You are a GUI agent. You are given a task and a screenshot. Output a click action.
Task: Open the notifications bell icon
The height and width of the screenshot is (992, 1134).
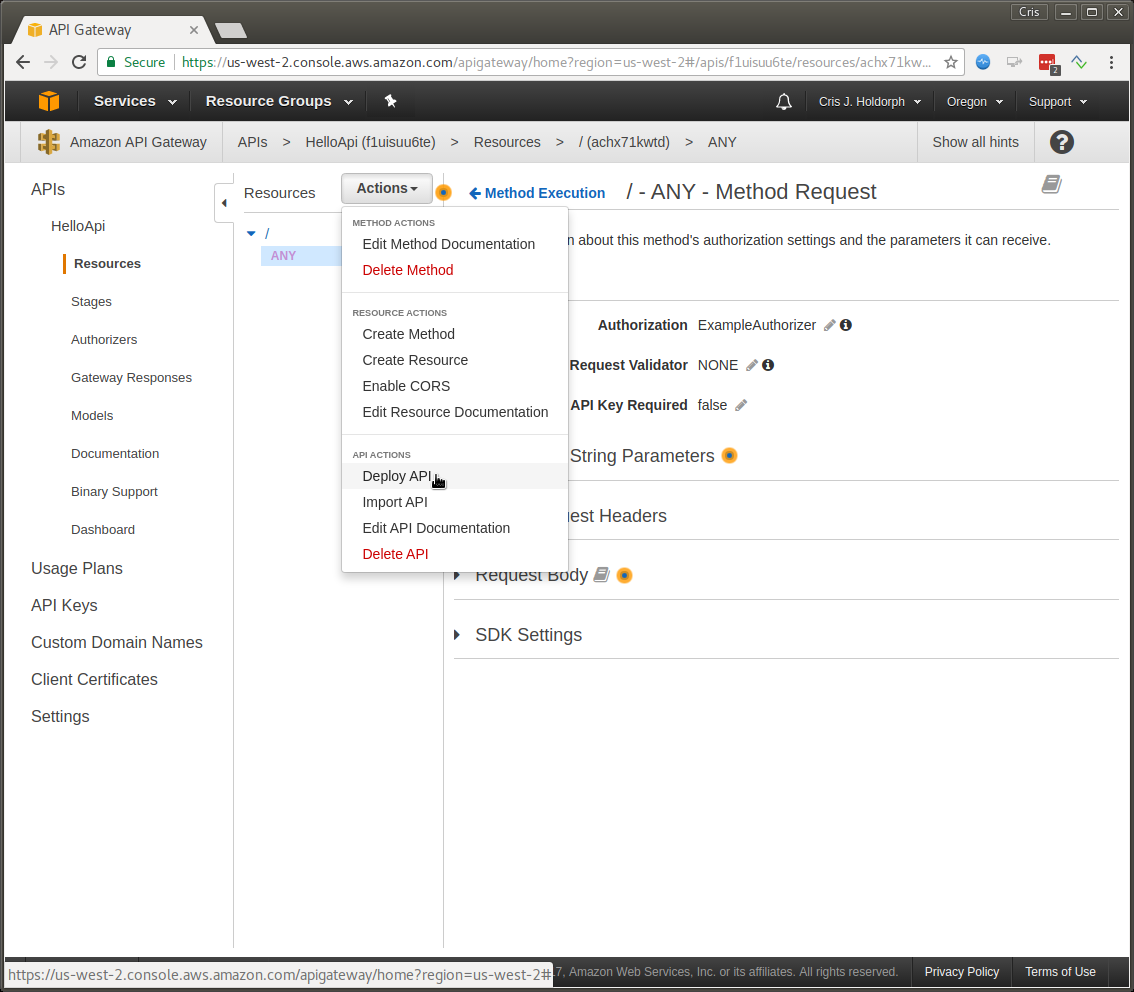point(784,102)
